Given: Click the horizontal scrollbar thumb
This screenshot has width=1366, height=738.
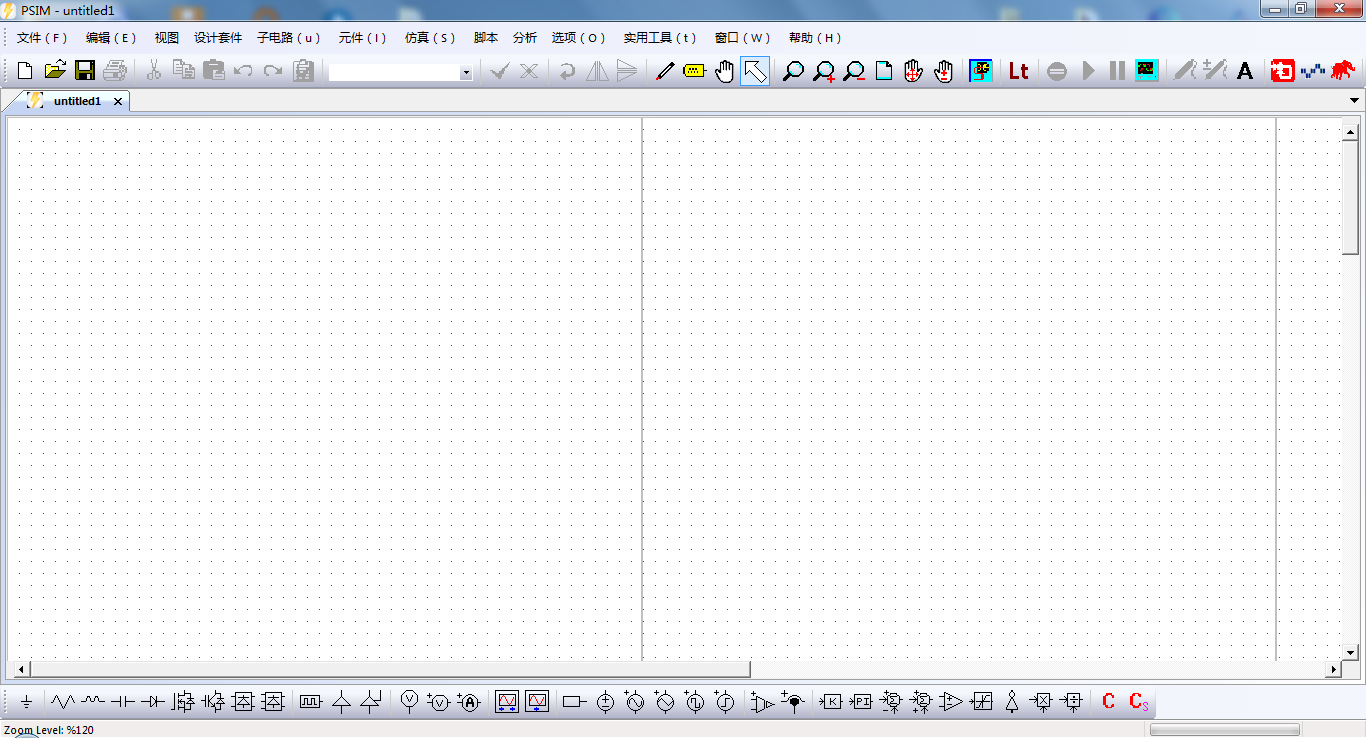Looking at the screenshot, I should [390, 669].
